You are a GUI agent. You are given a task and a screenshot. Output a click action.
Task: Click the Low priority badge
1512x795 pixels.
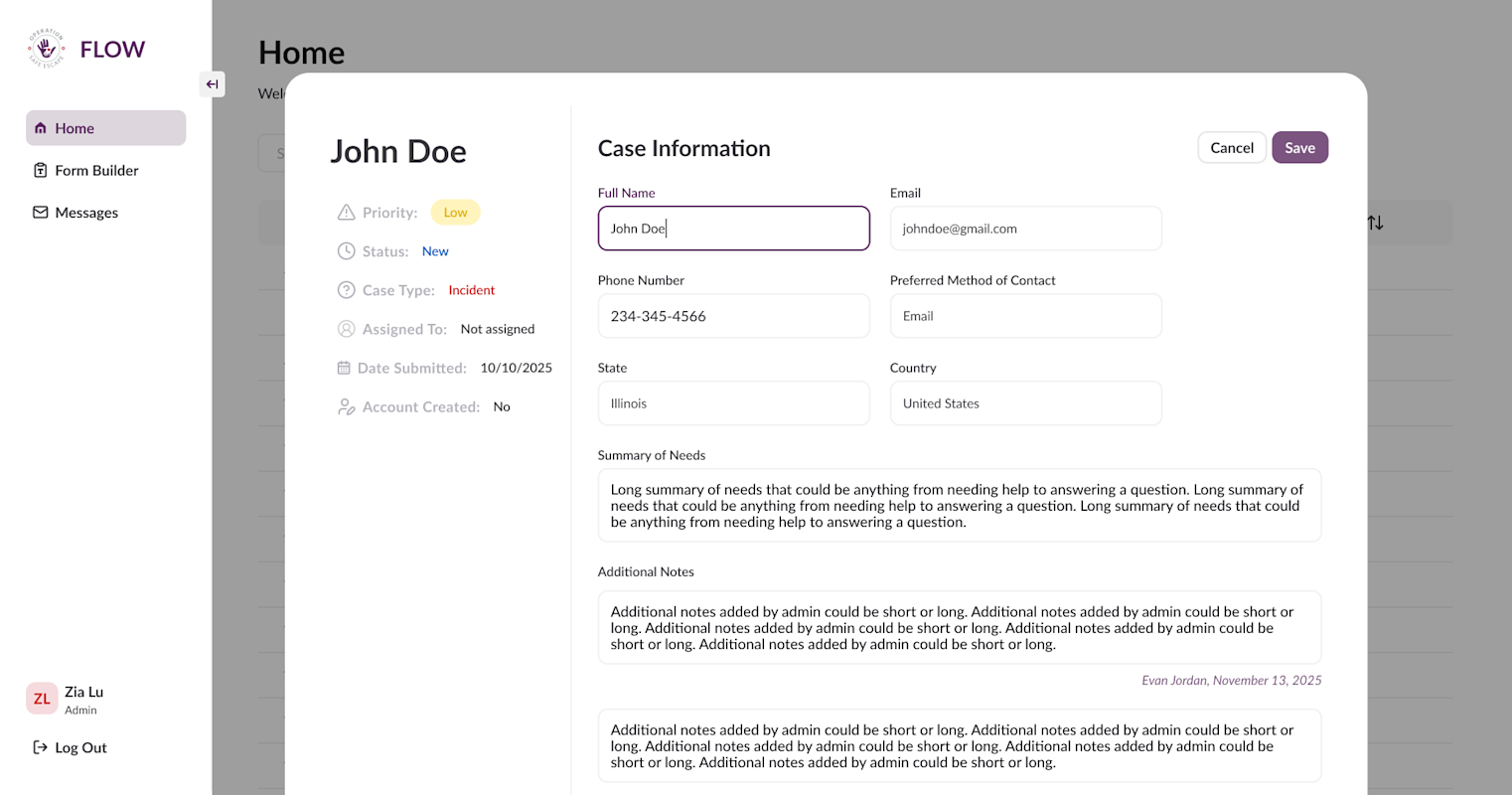click(455, 213)
